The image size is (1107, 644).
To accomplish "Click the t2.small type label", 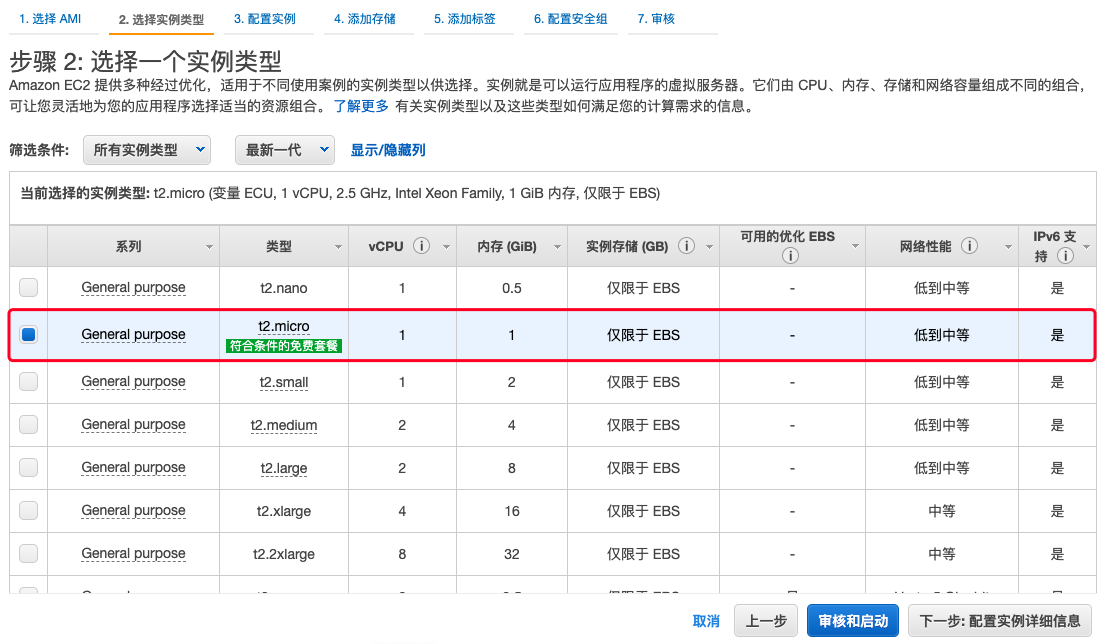I will pos(284,382).
